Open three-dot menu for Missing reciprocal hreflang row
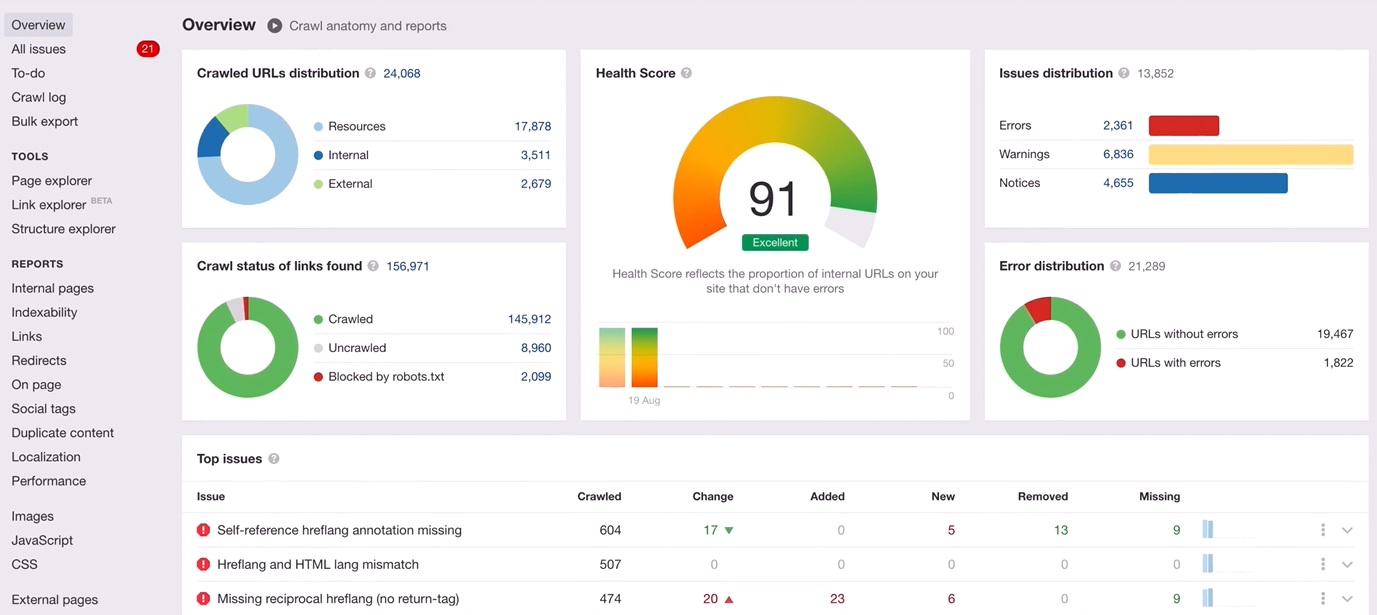Screen dimensions: 1377x615 click(x=1322, y=598)
